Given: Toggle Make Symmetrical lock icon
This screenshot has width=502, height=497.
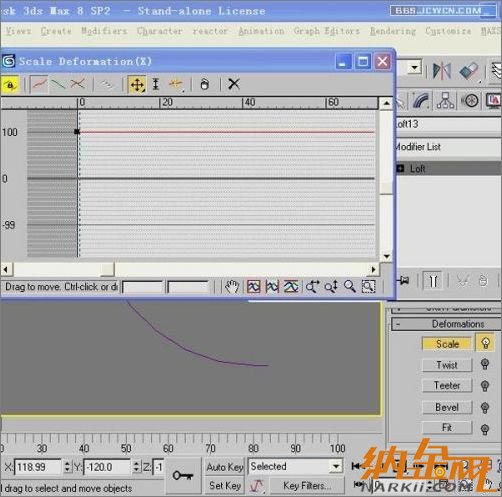Looking at the screenshot, I should click(x=10, y=84).
